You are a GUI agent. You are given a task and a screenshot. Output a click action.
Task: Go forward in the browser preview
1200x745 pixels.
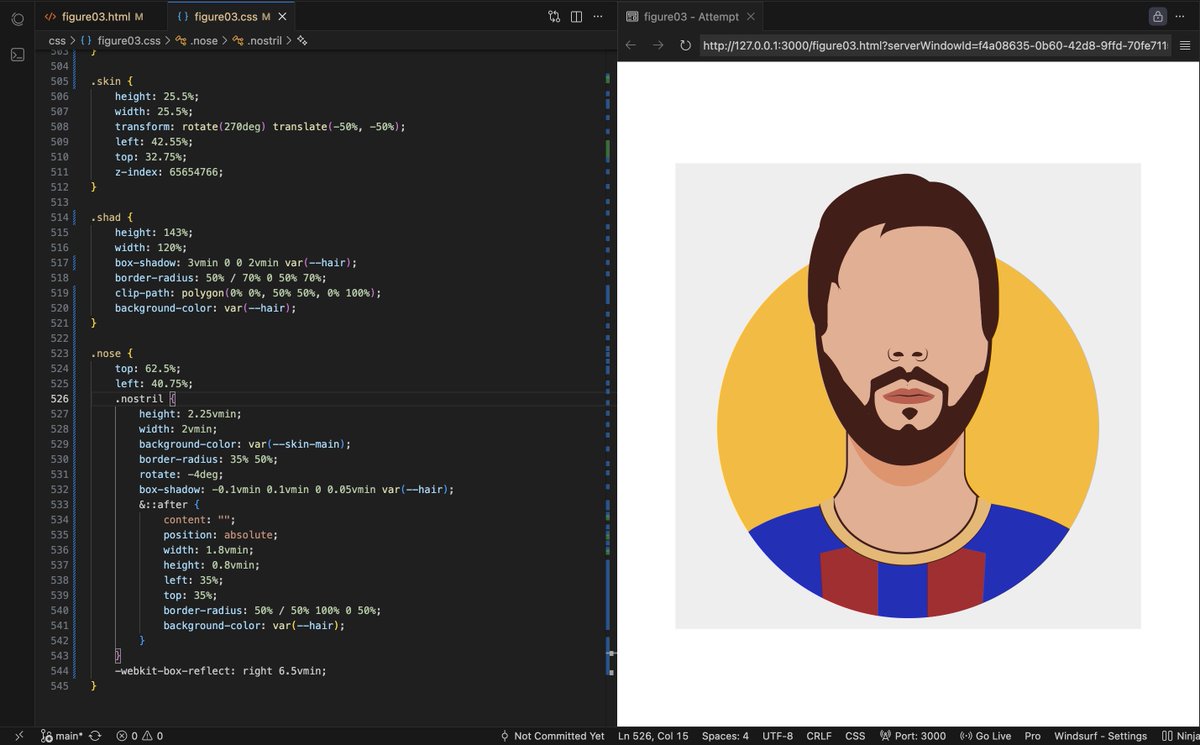point(658,45)
